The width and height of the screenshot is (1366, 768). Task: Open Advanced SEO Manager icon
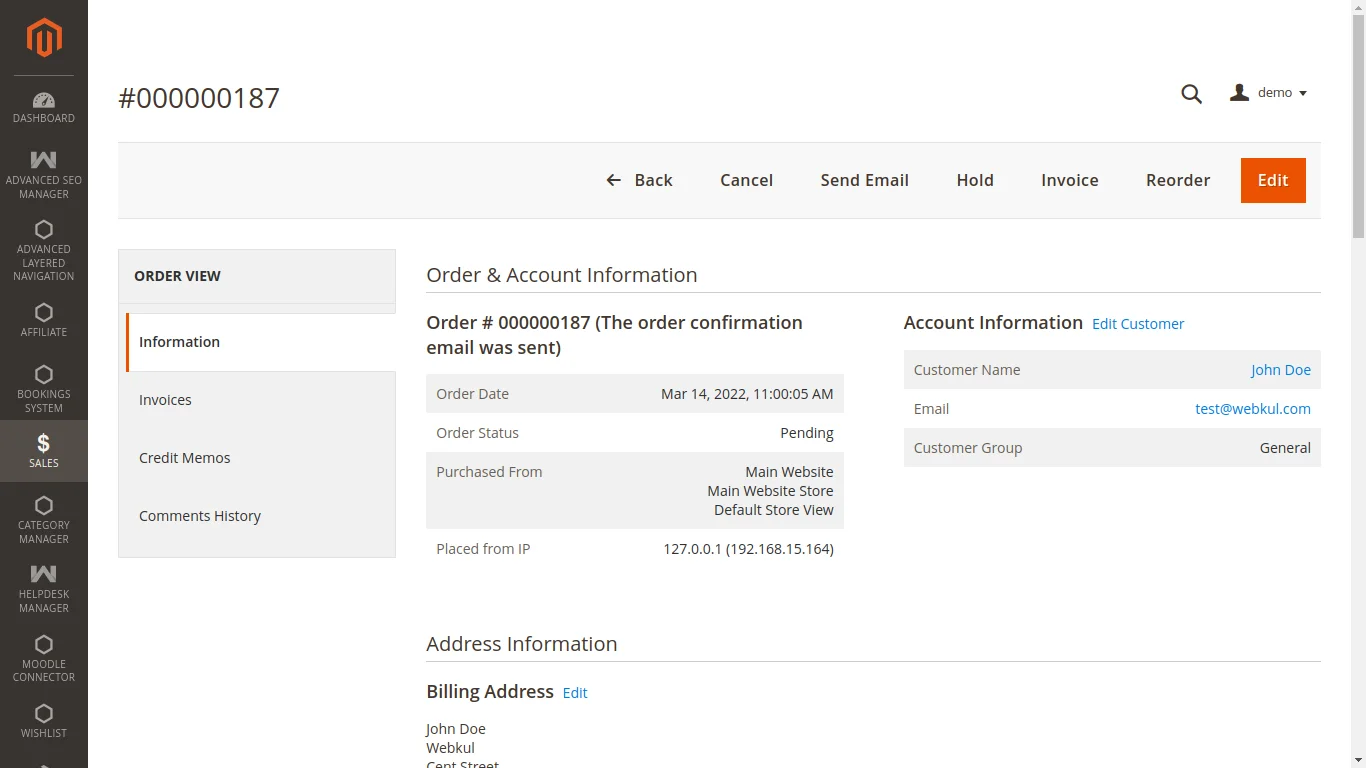click(44, 160)
